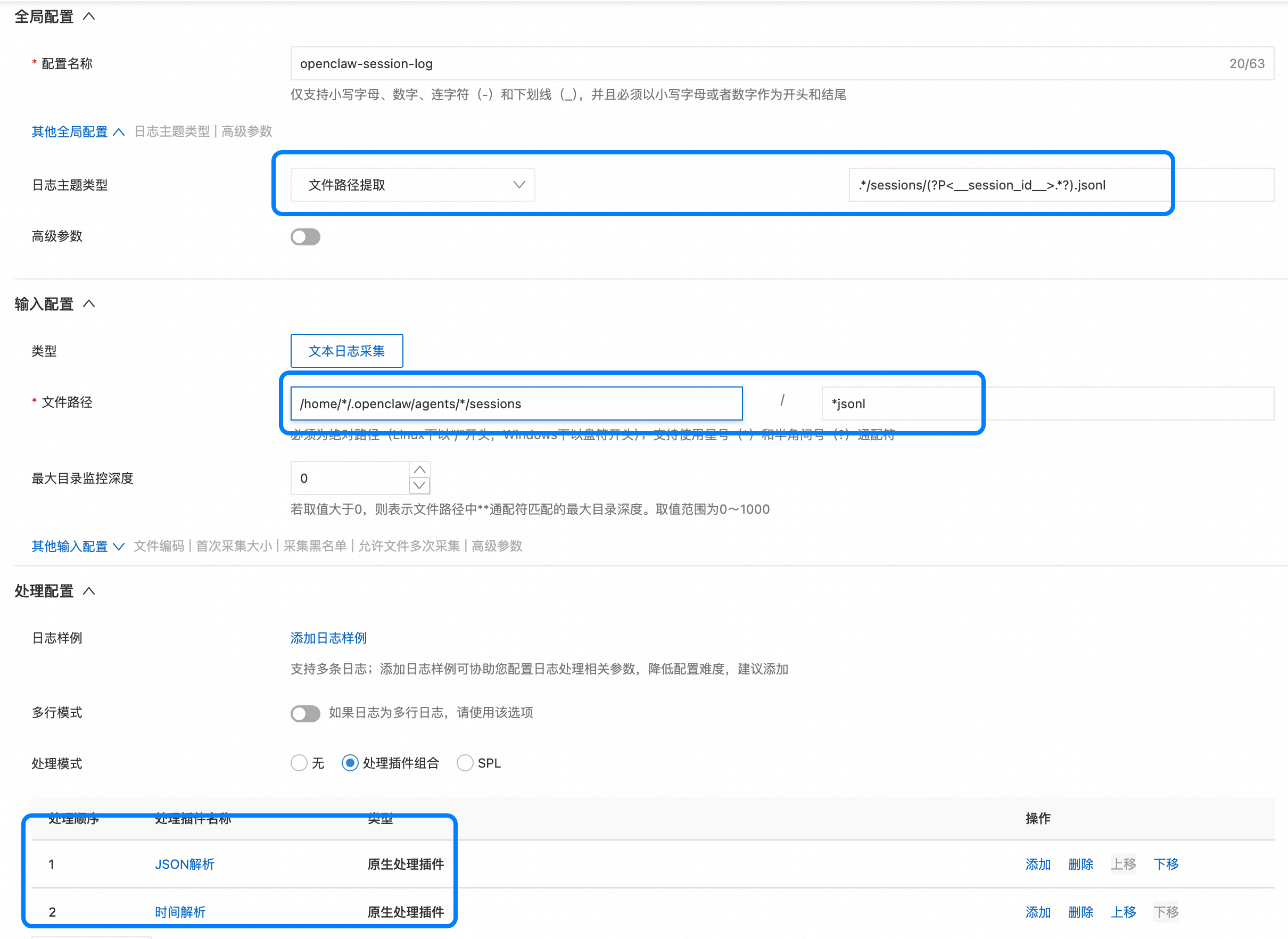
Task: Select the SPL processing mode radio
Action: (465, 763)
